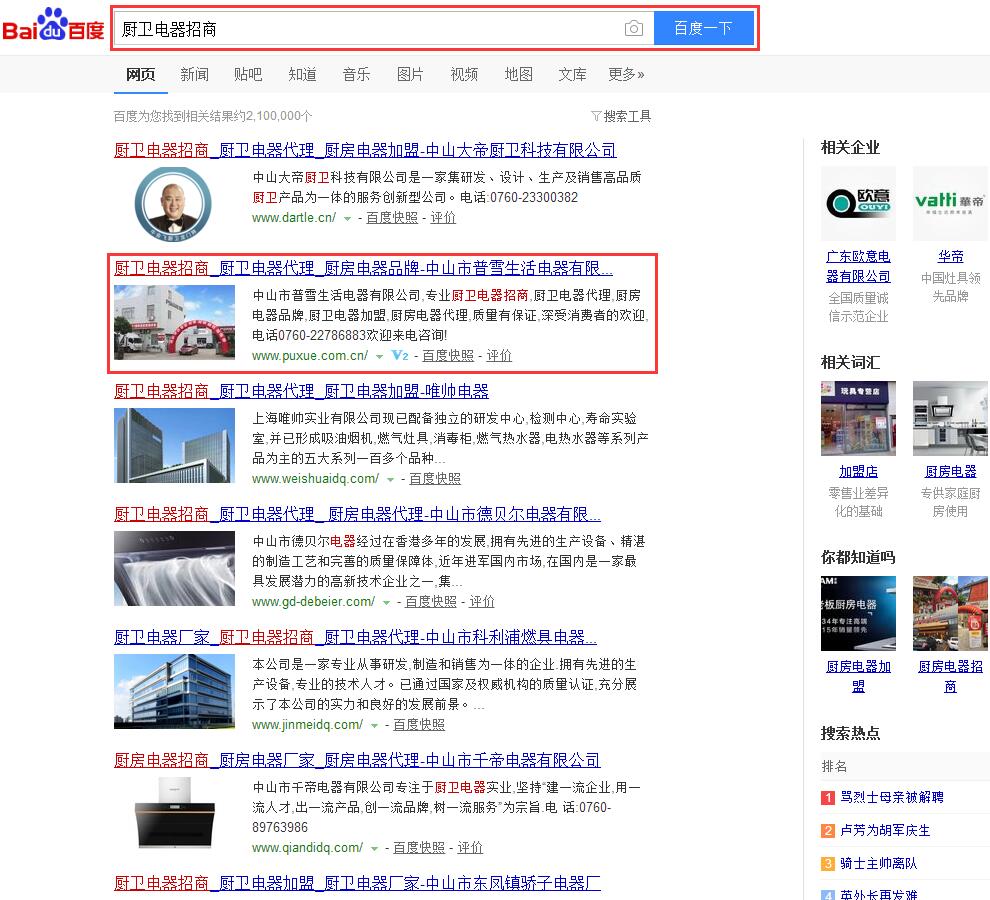The height and width of the screenshot is (900, 990).
Task: Click the vatti 华帝 logo image
Action: point(950,204)
